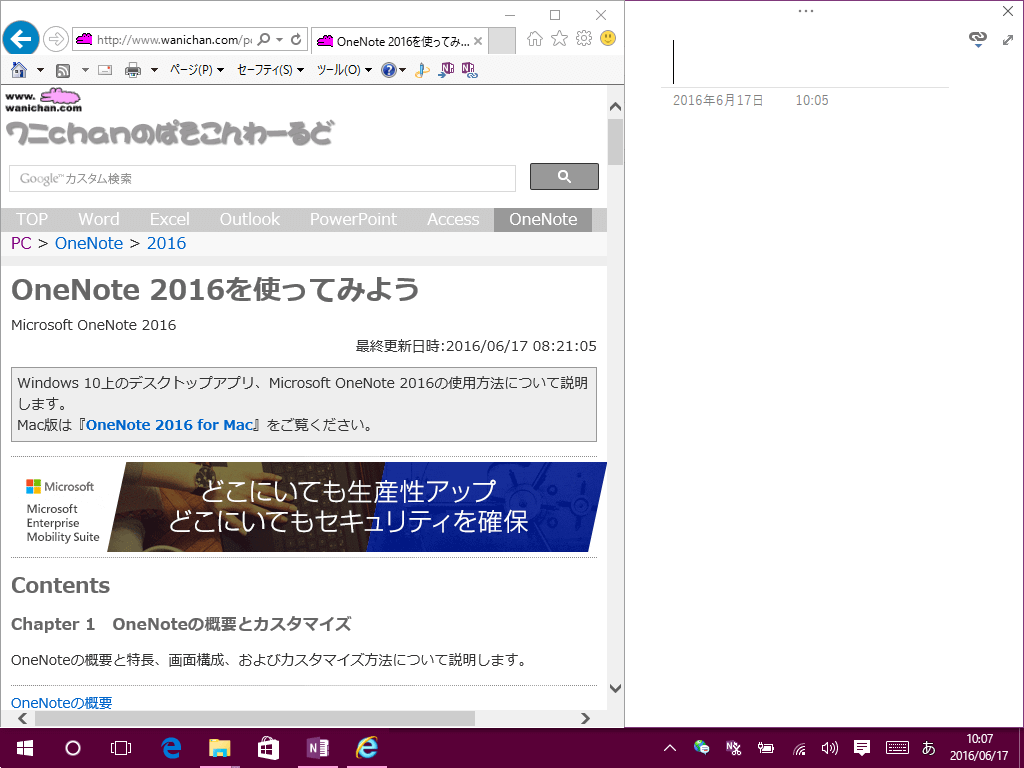Open the Store icon on taskbar
Viewport: 1024px width, 768px height.
click(x=268, y=748)
